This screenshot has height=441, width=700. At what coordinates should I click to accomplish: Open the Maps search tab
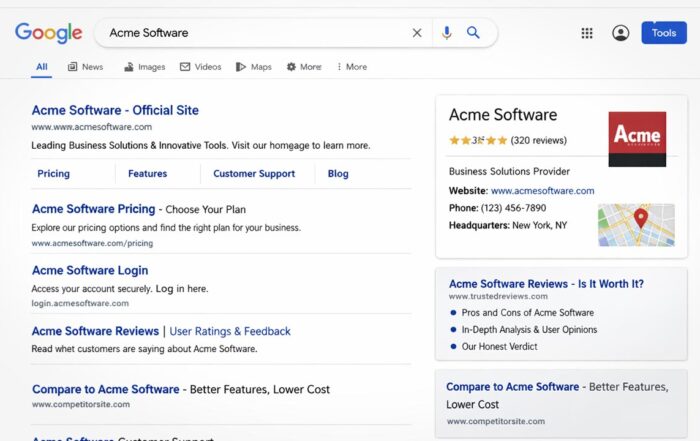(x=253, y=67)
